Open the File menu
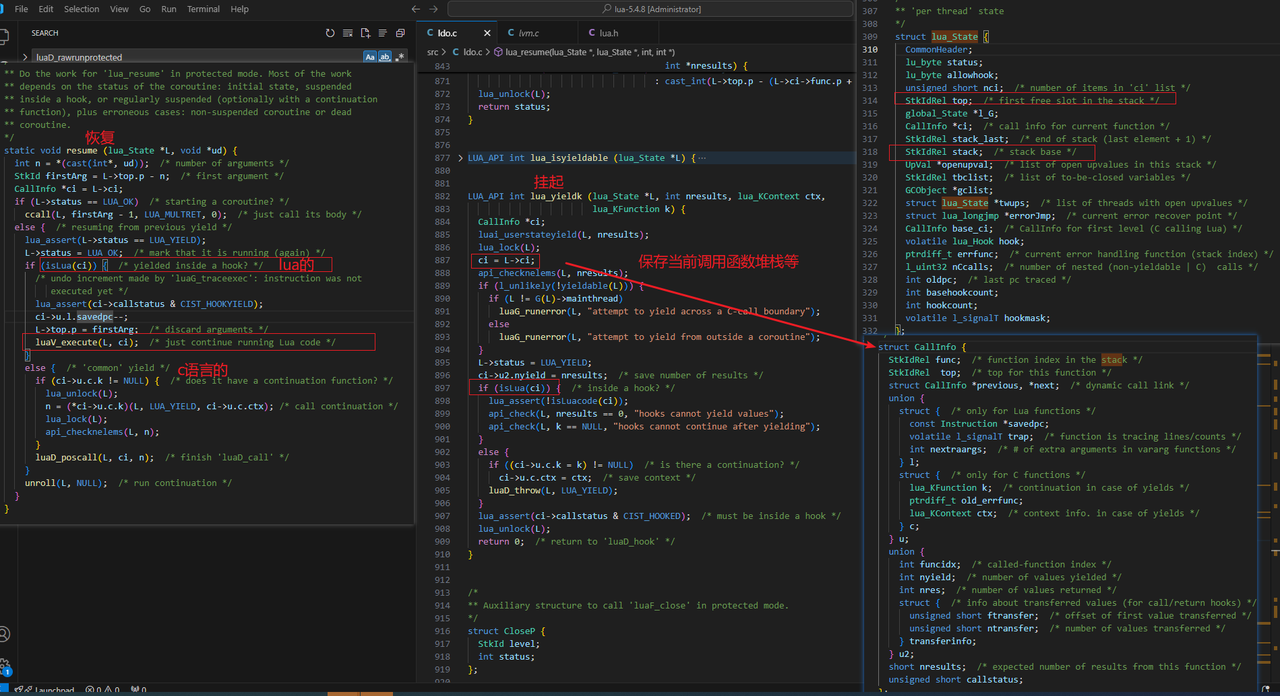The height and width of the screenshot is (696, 1280). [21, 9]
